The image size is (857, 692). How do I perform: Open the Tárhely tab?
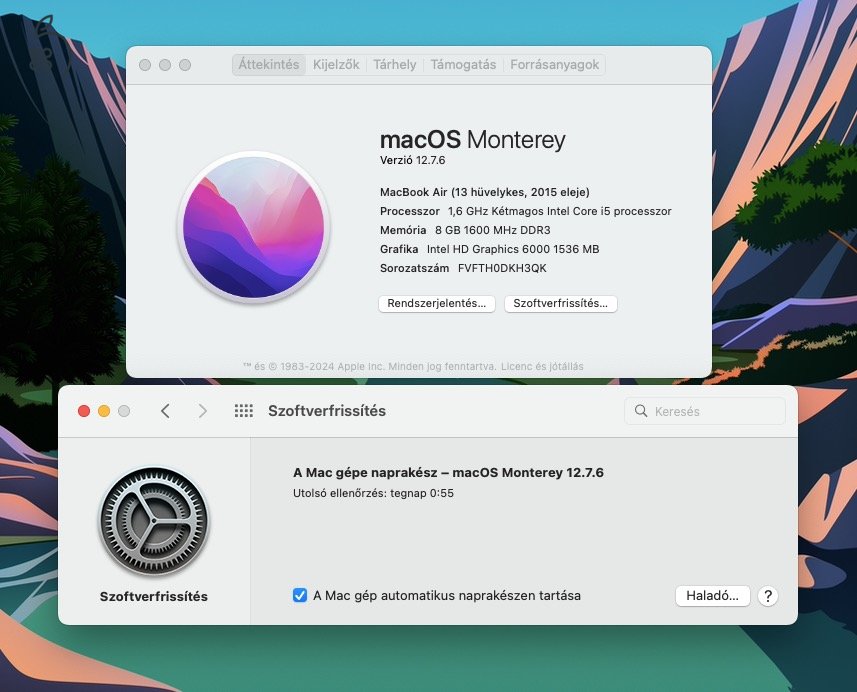pos(394,64)
